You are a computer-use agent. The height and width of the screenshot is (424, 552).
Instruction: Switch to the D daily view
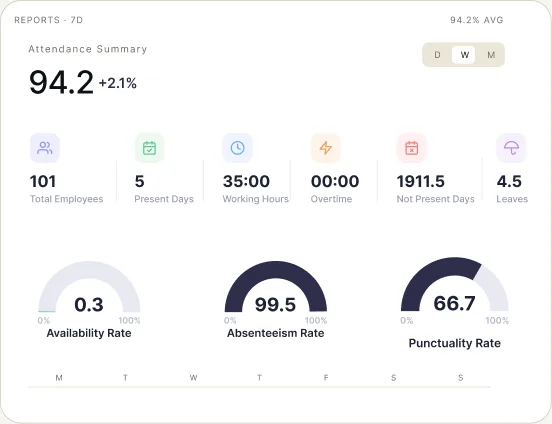(x=438, y=55)
